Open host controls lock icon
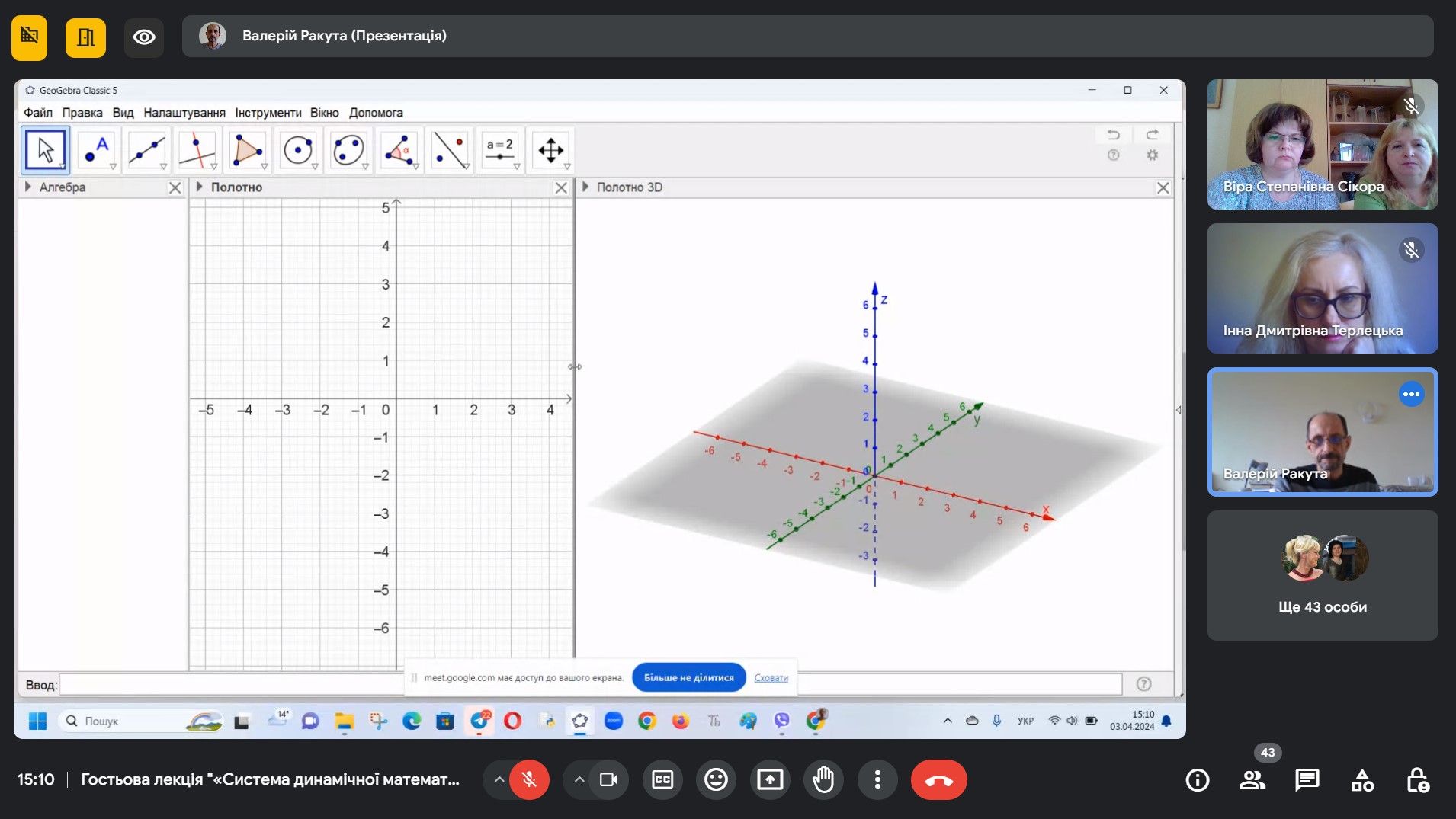The height and width of the screenshot is (819, 1456). (x=1417, y=779)
